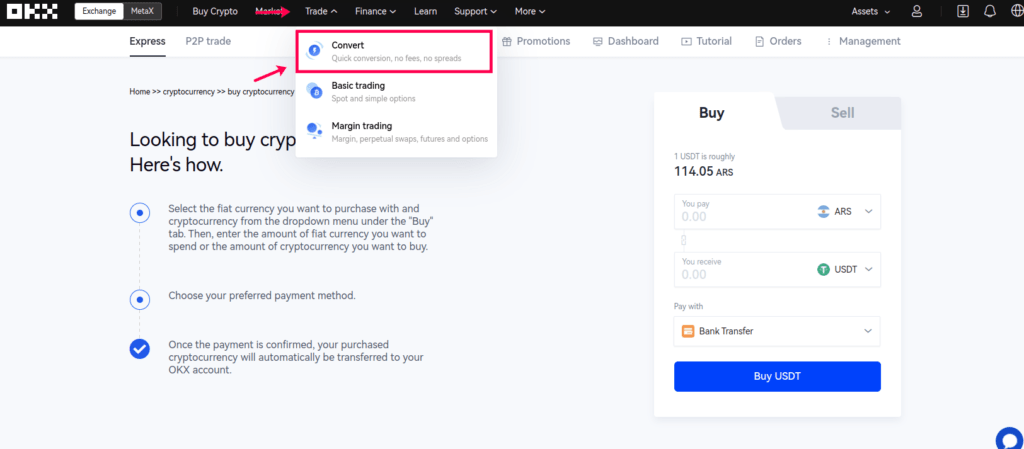Click the Promotions gift icon
The image size is (1024, 449).
coord(506,41)
